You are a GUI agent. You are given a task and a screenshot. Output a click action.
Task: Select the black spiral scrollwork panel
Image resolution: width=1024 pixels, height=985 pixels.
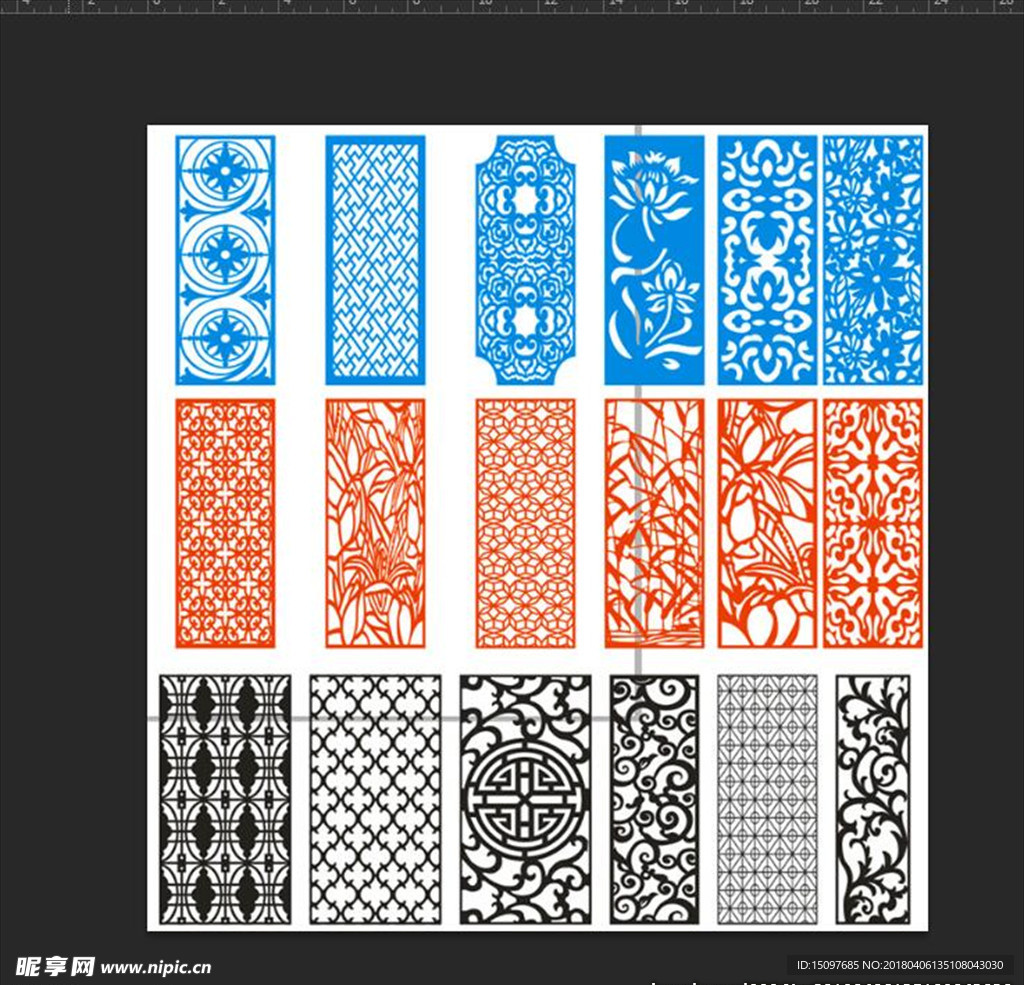pyautogui.click(x=654, y=799)
